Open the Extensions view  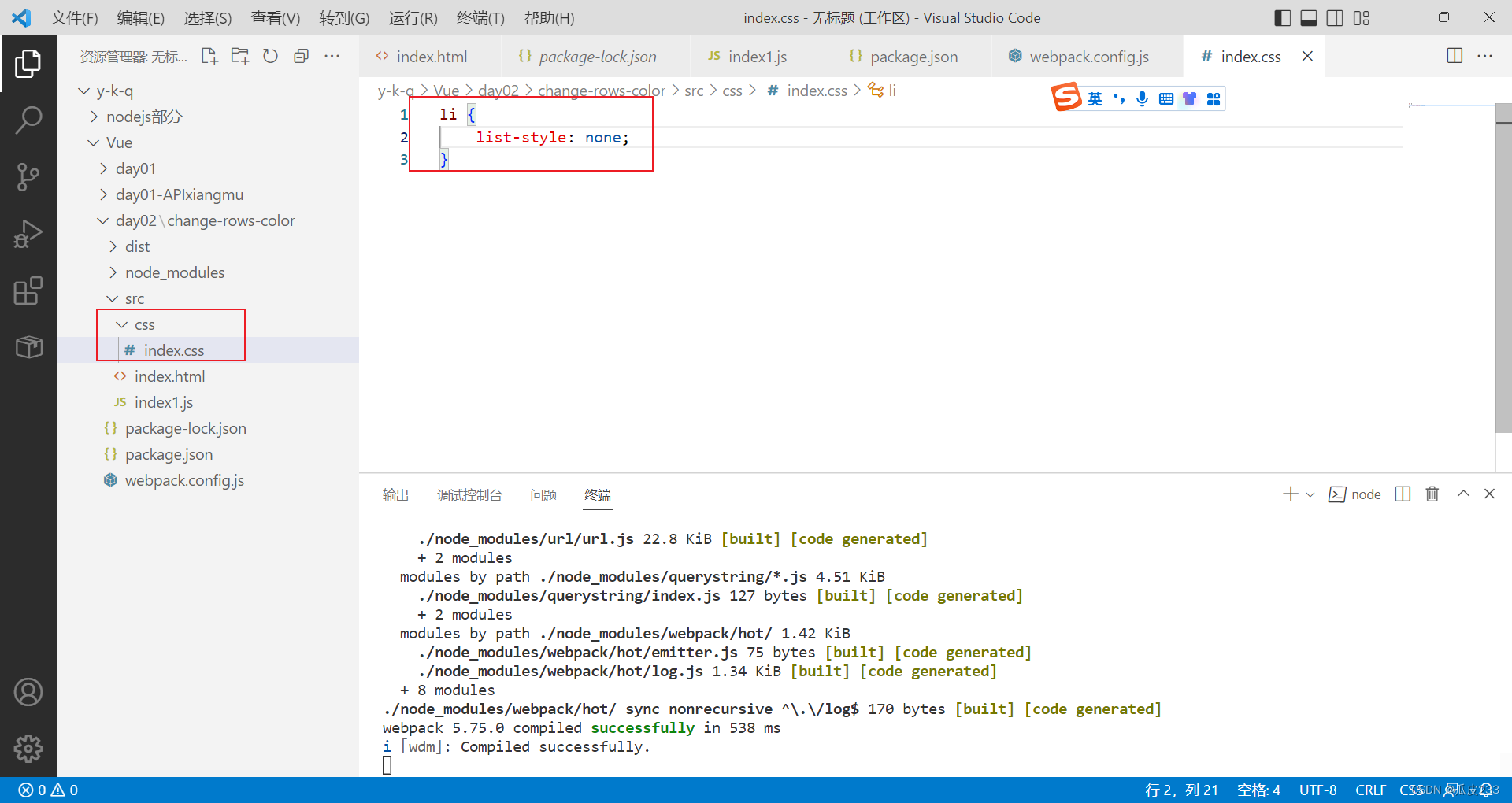pos(28,290)
